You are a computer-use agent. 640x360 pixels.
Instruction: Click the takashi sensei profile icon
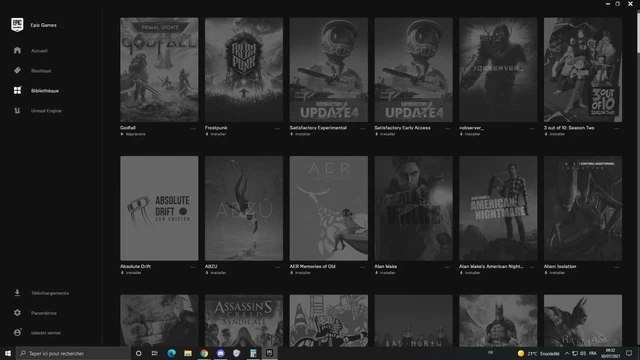pos(17,333)
